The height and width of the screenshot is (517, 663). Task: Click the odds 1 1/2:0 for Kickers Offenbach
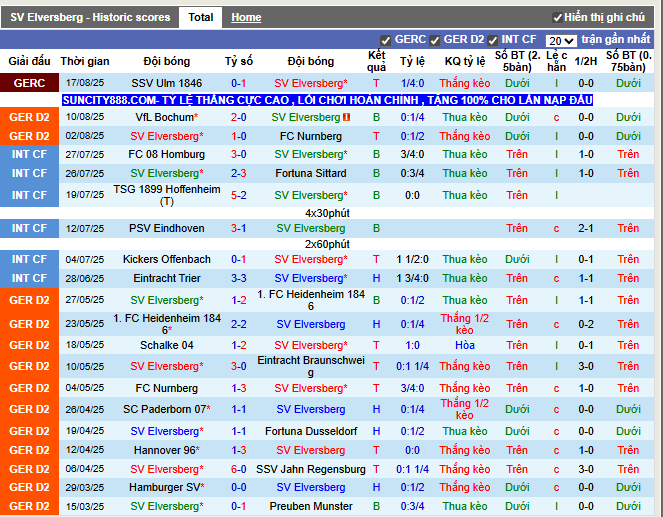pos(412,259)
